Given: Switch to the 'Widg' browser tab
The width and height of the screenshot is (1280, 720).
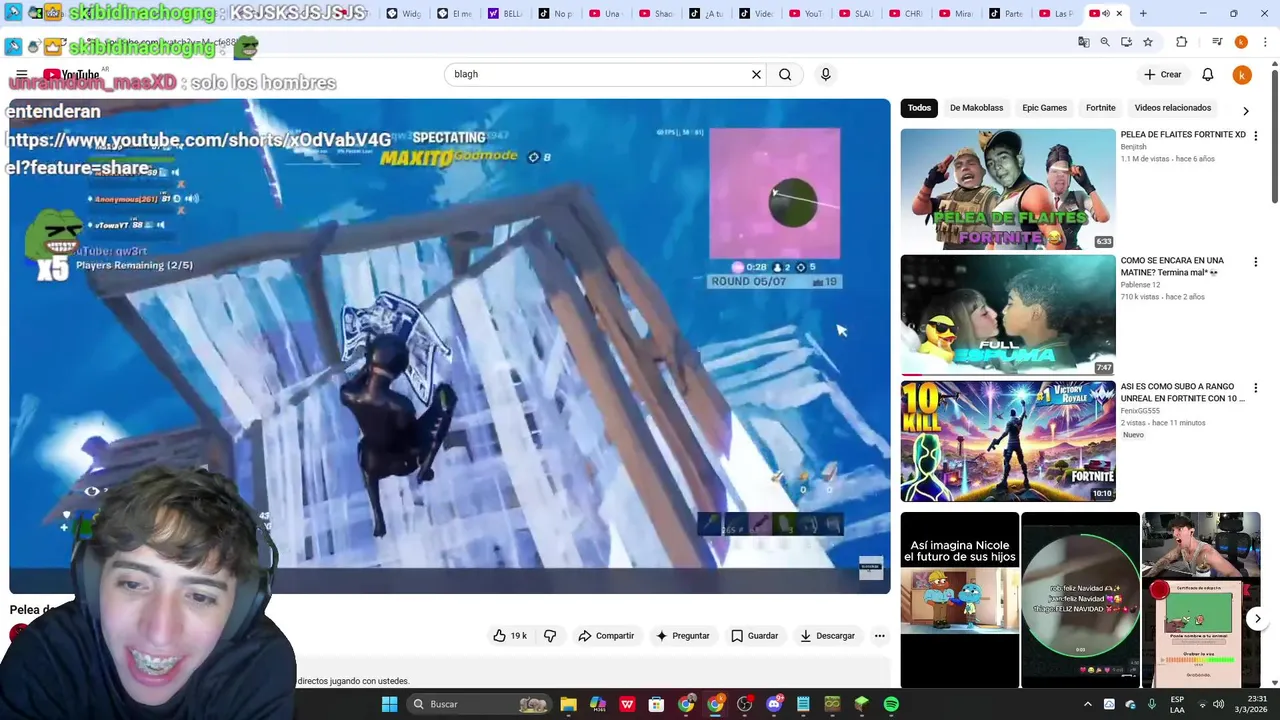Looking at the screenshot, I should coord(405,14).
